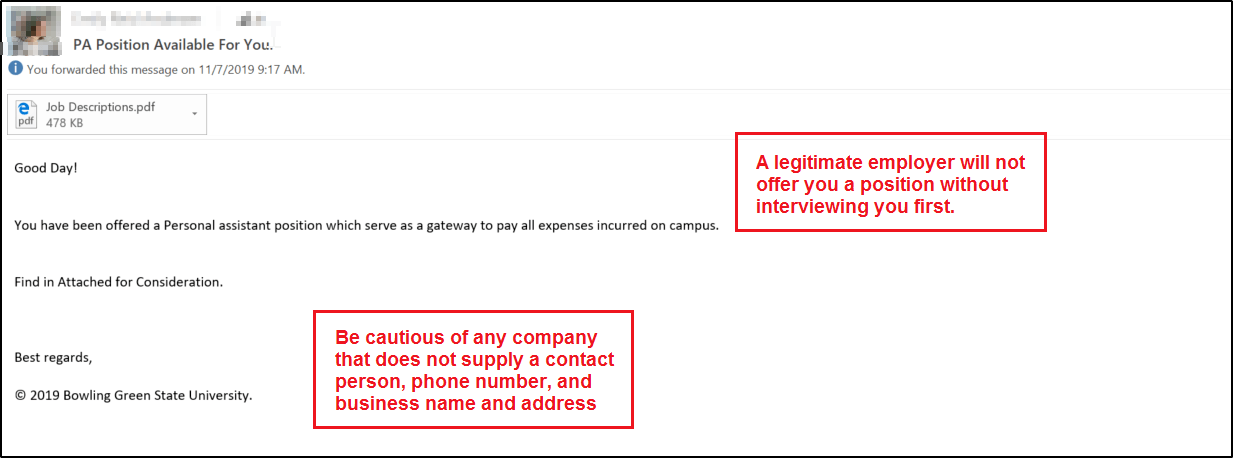Click the red 'legitimate employer' warning box

(x=890, y=182)
